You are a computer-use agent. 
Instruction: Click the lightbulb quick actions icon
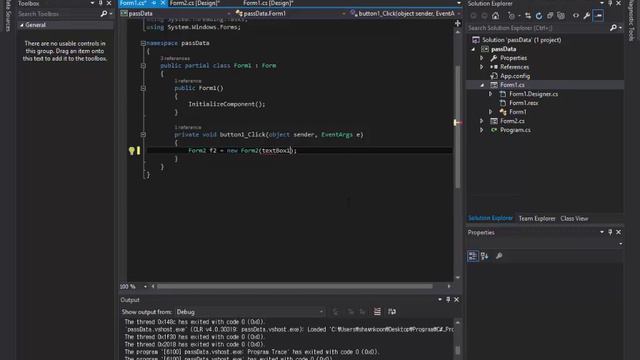tap(131, 151)
